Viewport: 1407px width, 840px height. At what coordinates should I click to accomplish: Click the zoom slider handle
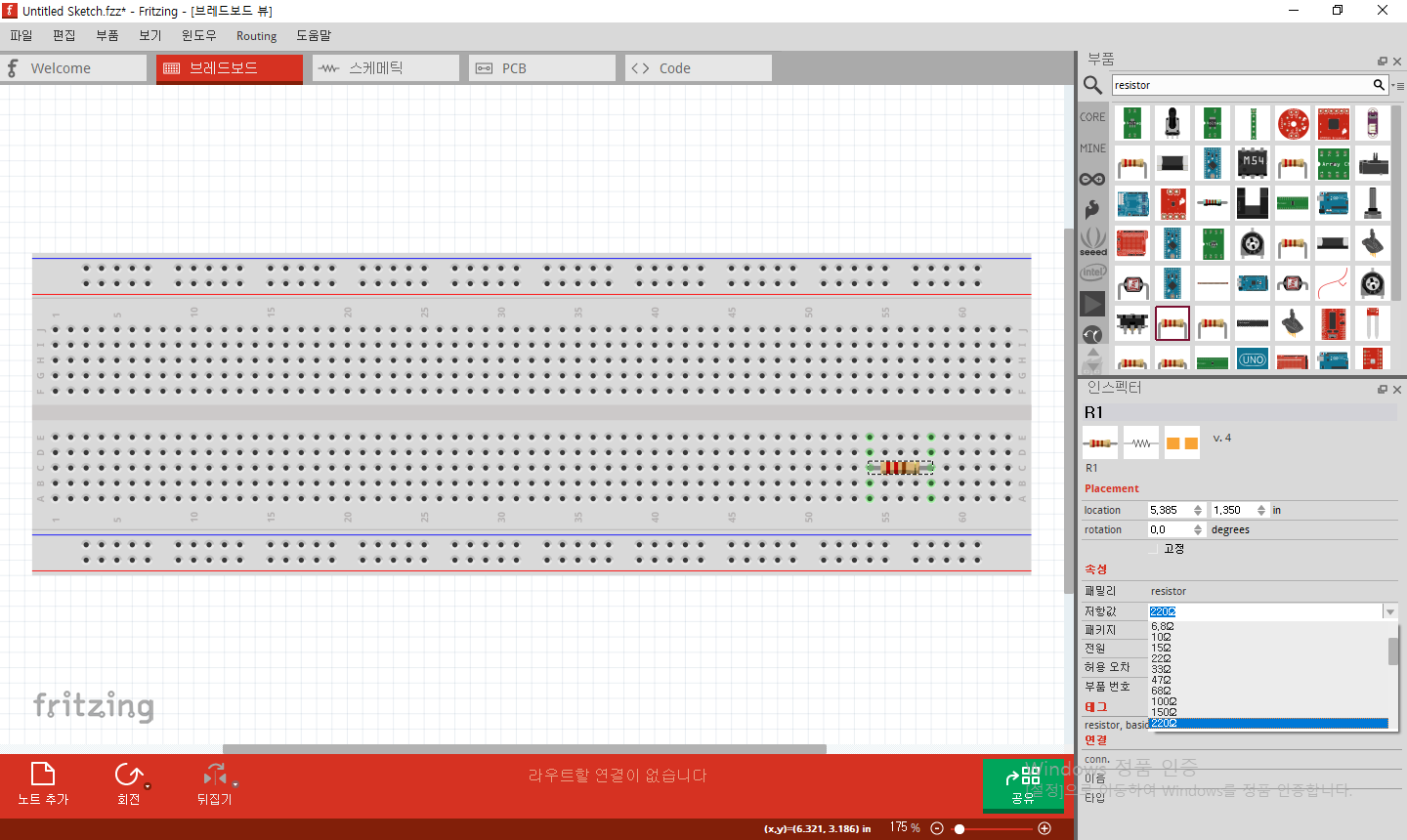pyautogui.click(x=959, y=828)
